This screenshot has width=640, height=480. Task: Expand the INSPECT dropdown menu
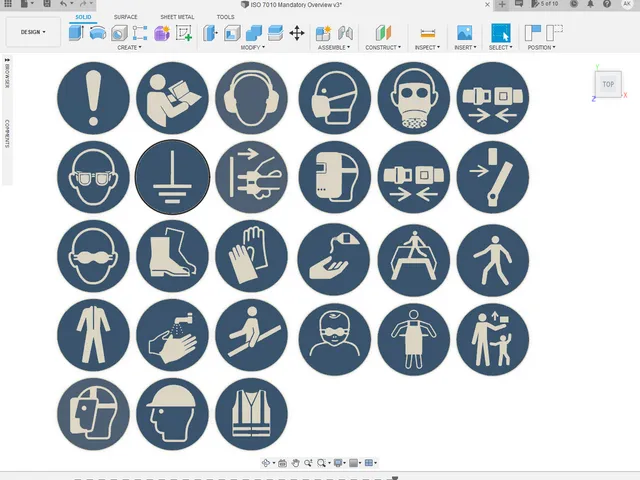point(427,47)
